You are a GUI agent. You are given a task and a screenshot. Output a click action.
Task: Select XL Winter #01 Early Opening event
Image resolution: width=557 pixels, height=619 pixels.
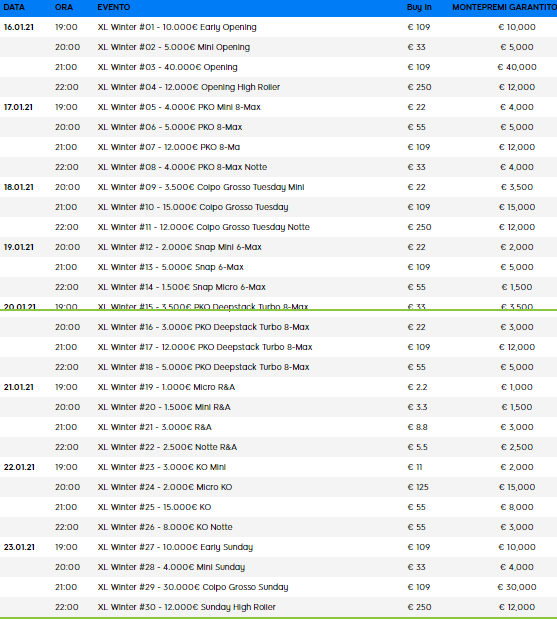point(177,27)
